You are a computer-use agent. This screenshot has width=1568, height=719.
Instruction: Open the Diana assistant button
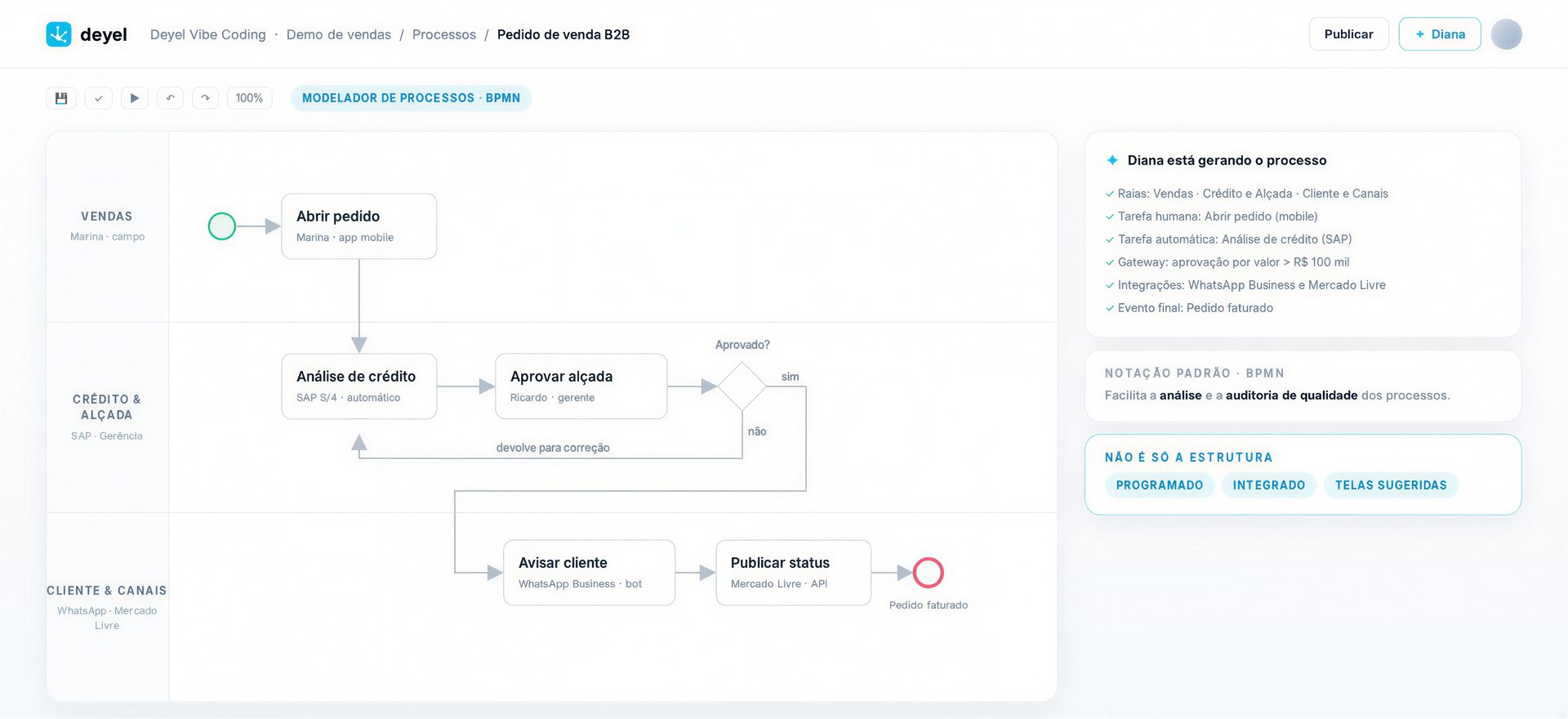[1440, 34]
